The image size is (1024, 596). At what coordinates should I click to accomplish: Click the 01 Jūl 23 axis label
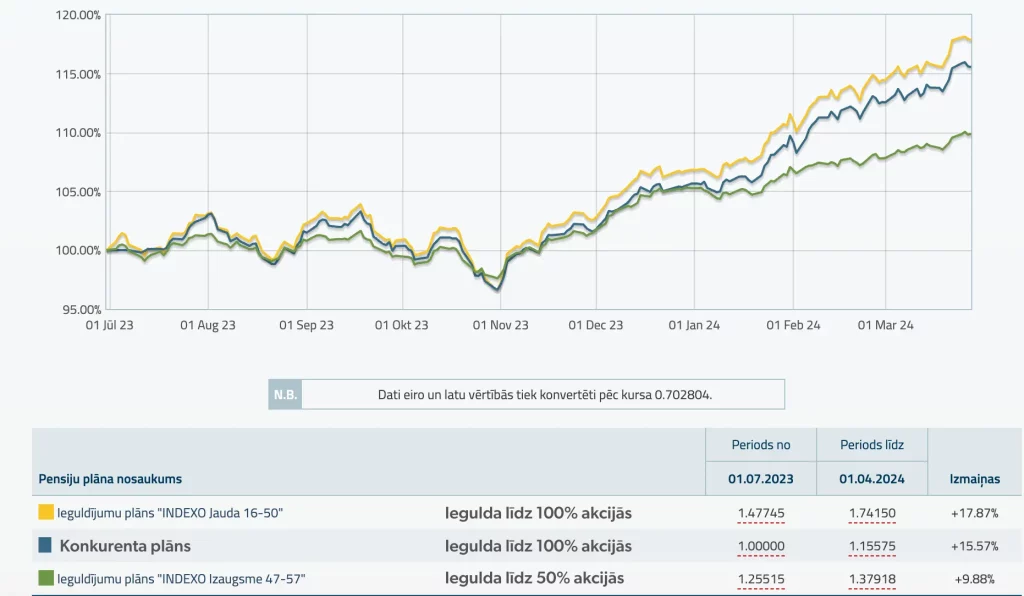110,325
